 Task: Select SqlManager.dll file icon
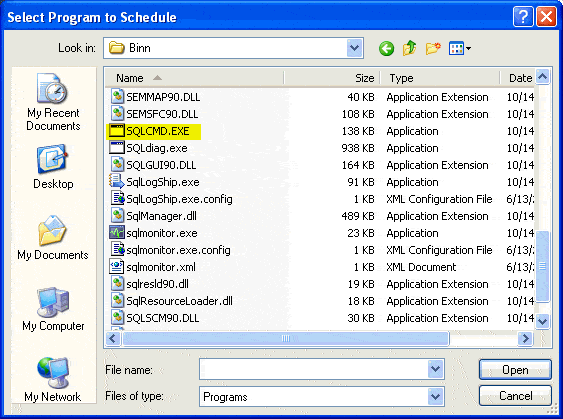[x=117, y=216]
